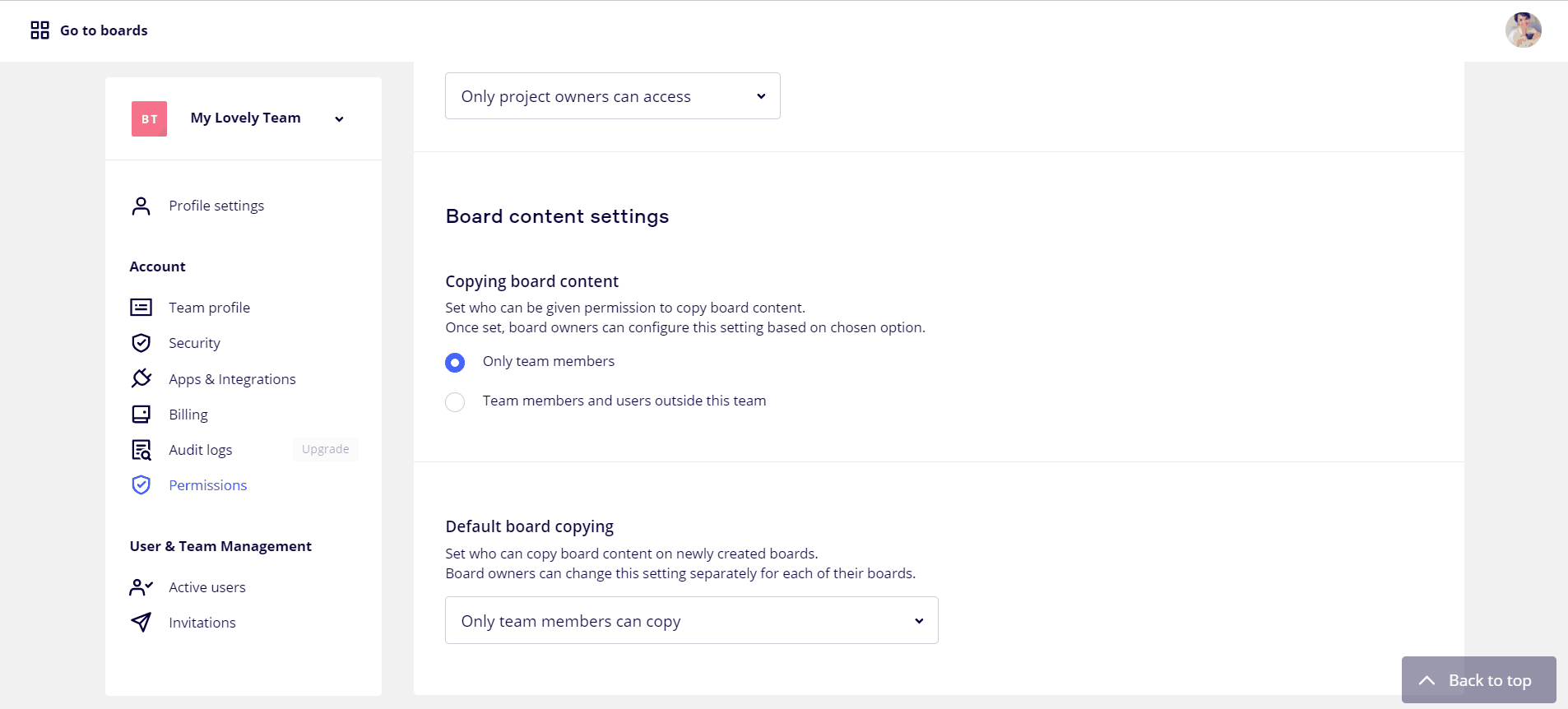Click the Billing icon in sidebar

click(141, 415)
